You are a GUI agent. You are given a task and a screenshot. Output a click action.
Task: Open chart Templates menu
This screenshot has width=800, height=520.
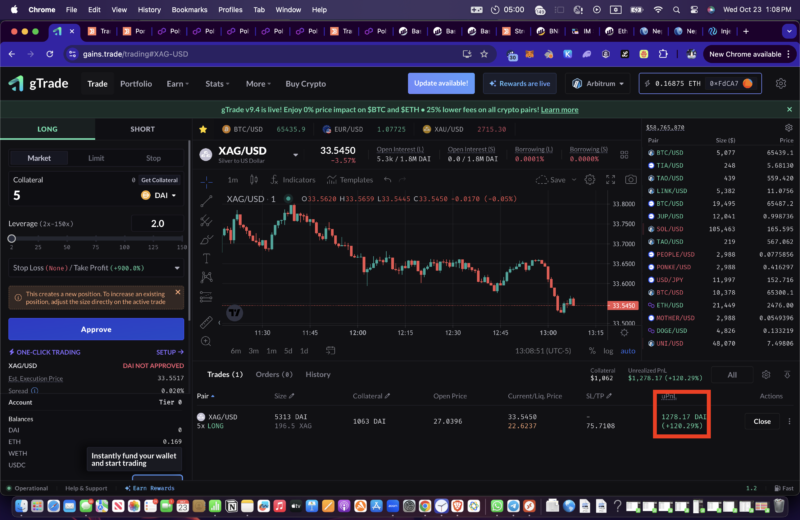click(x=350, y=180)
